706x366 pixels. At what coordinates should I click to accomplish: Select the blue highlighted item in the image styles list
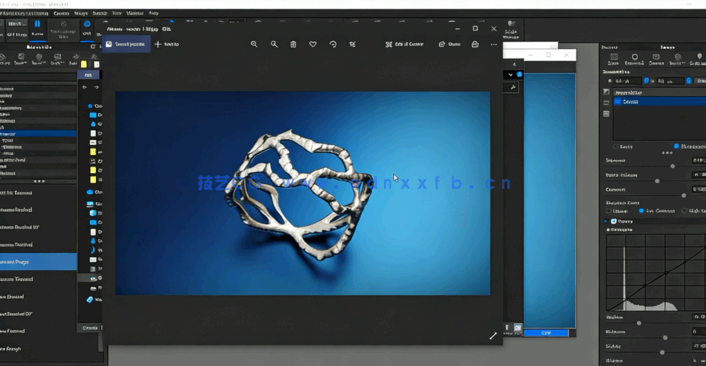[x=660, y=102]
